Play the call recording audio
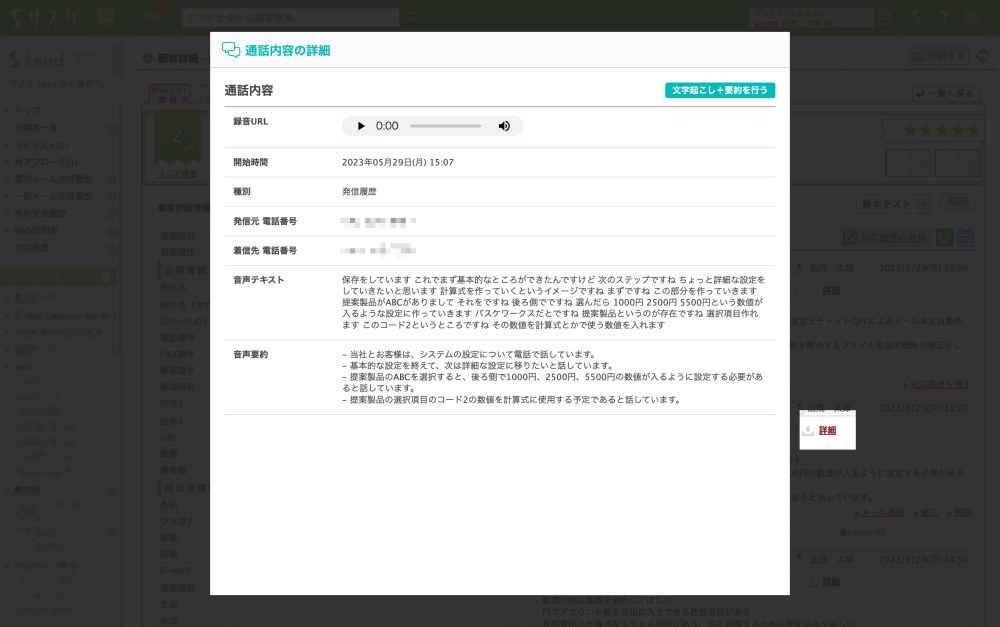Screen dimensions: 1000x627 pos(361,126)
